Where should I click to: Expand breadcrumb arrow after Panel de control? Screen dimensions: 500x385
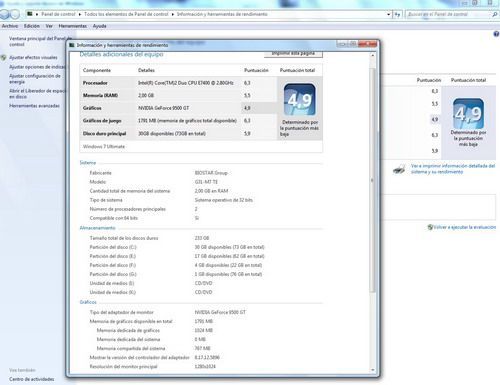80,14
